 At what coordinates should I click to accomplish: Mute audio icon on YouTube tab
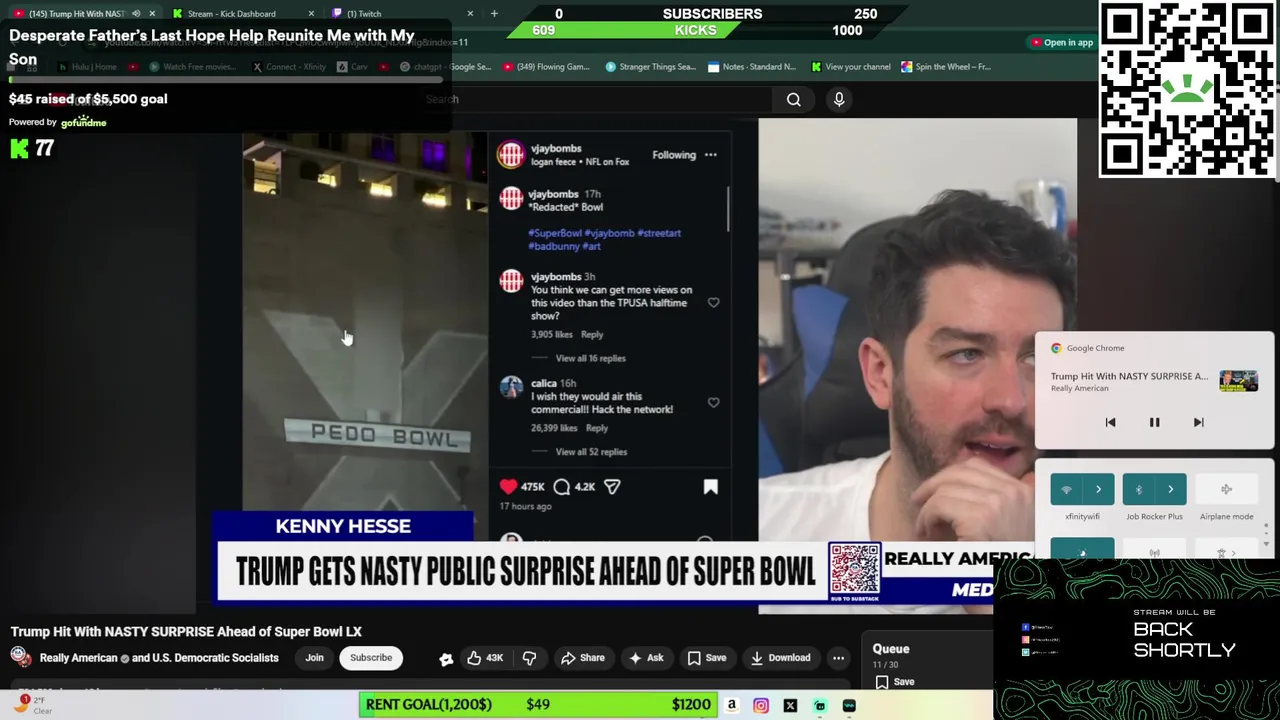click(x=136, y=13)
